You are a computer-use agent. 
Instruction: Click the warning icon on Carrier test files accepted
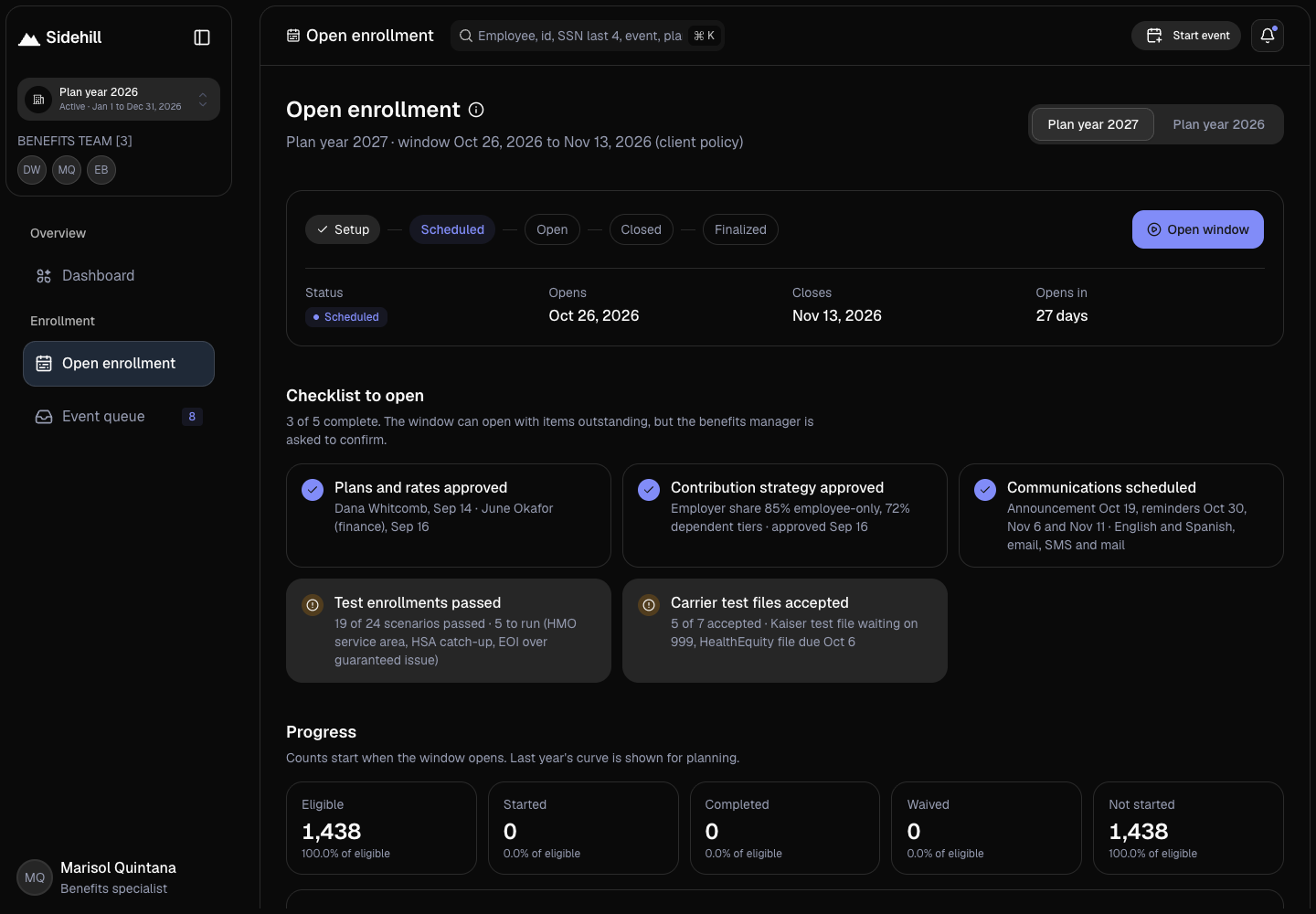pos(649,605)
